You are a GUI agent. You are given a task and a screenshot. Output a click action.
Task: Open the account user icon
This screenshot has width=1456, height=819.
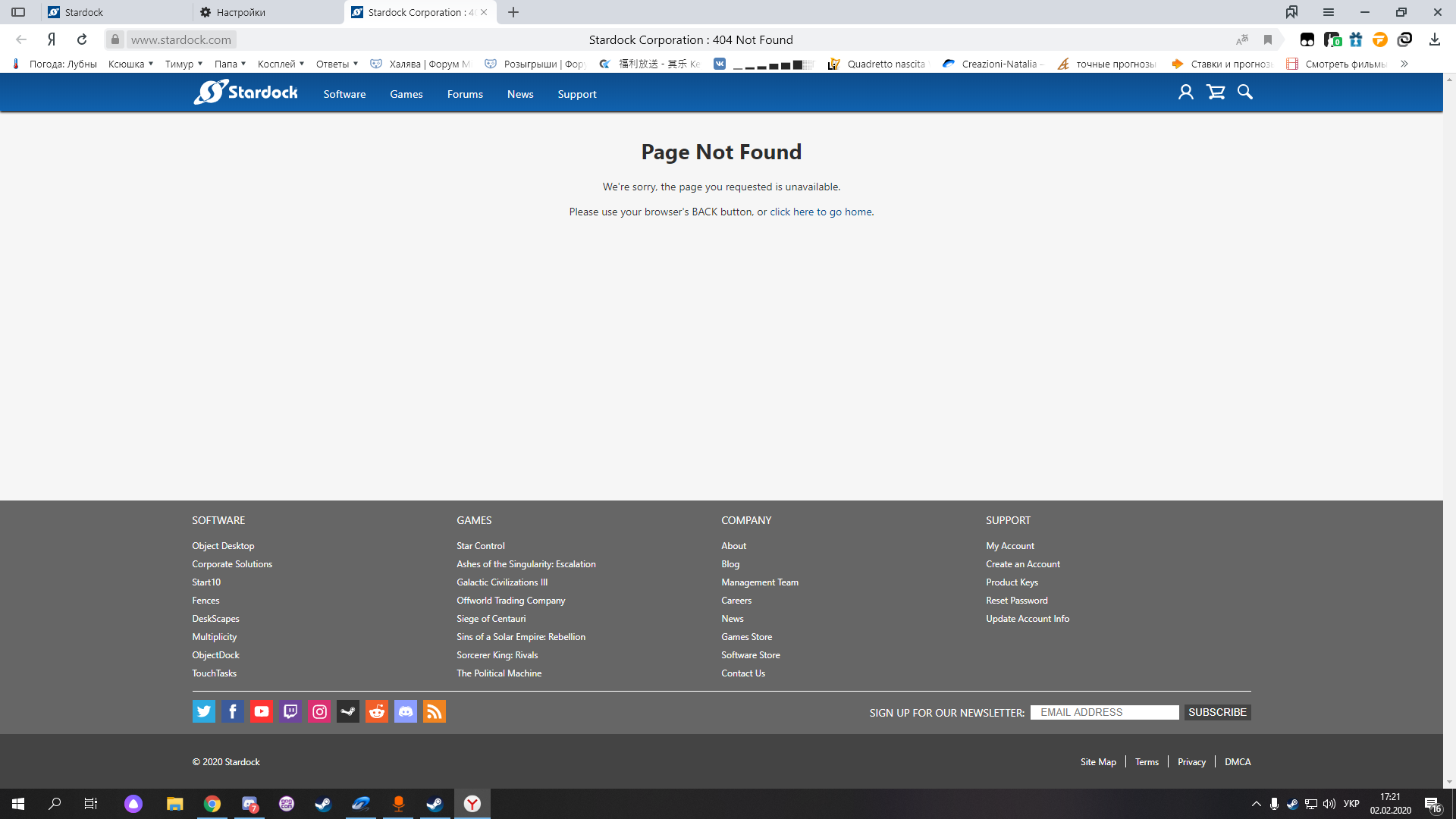[x=1186, y=93]
